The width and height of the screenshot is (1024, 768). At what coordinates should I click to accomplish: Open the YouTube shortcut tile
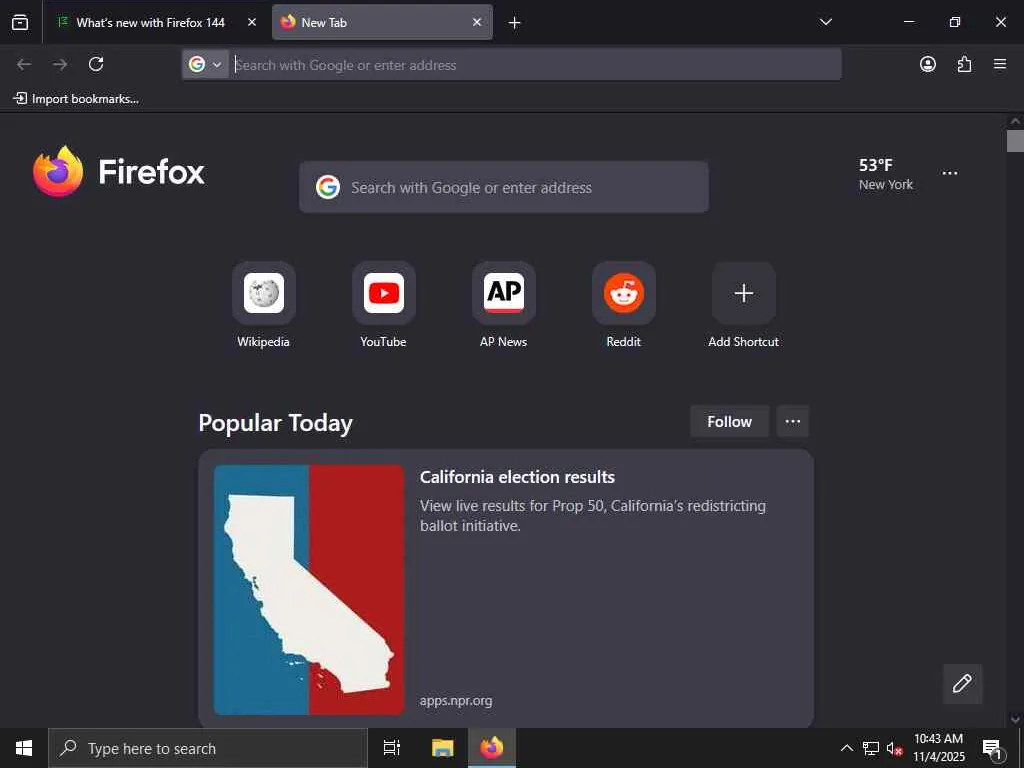tap(384, 293)
